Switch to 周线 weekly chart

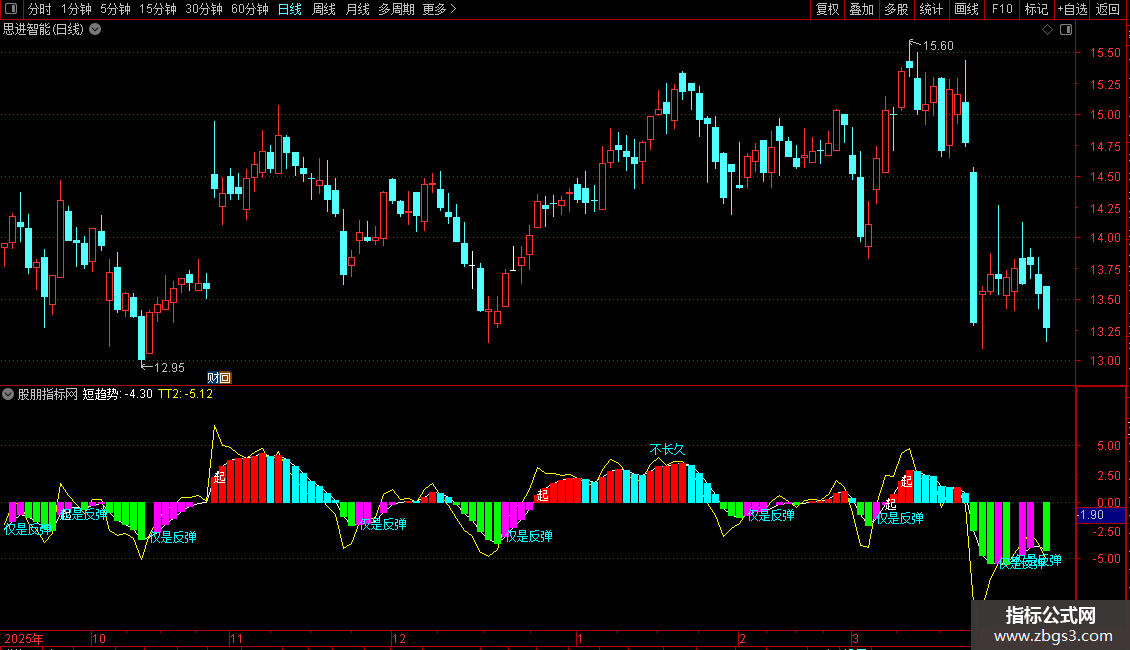(x=324, y=9)
